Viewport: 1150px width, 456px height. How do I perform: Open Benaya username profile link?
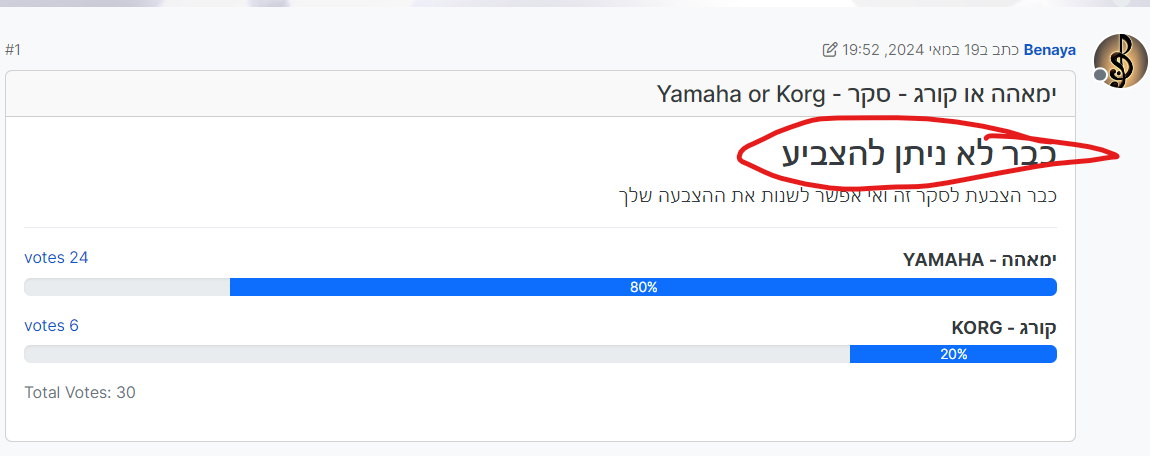coord(1050,50)
